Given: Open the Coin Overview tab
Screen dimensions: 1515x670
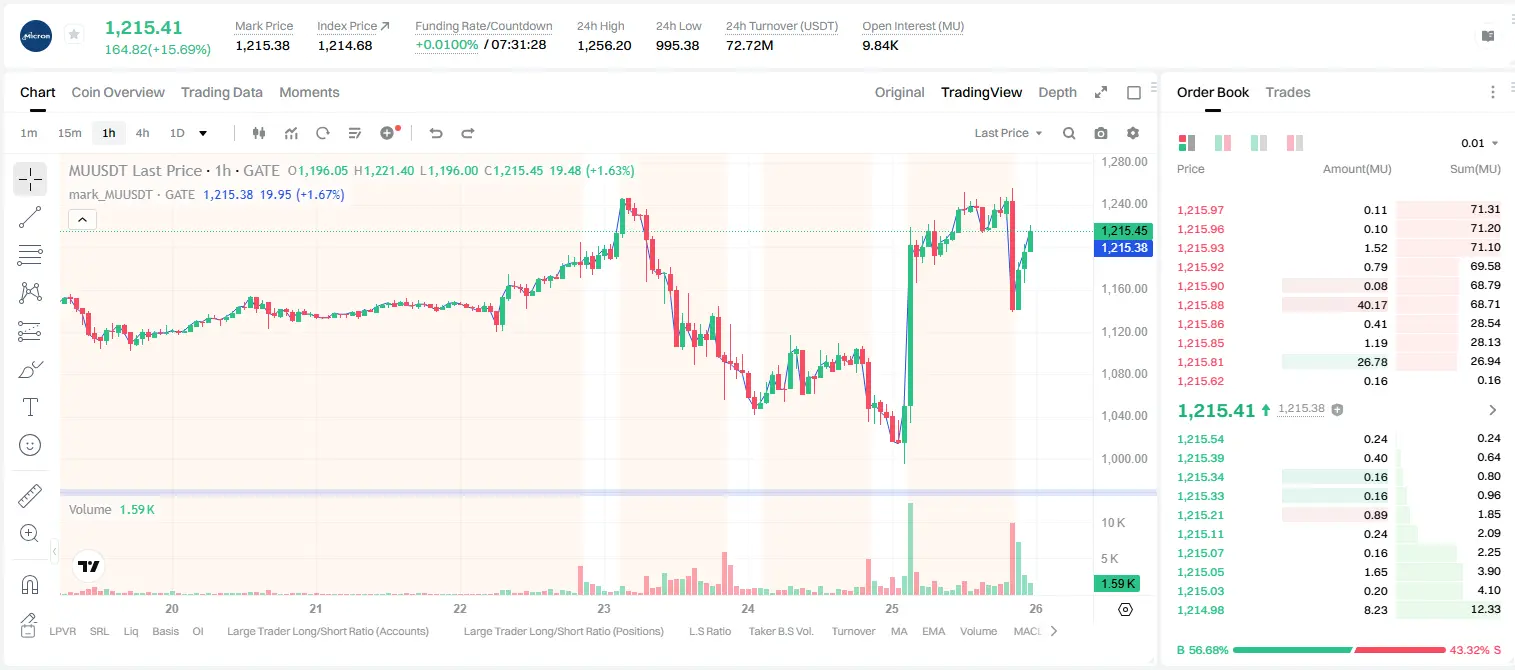Looking at the screenshot, I should (118, 92).
